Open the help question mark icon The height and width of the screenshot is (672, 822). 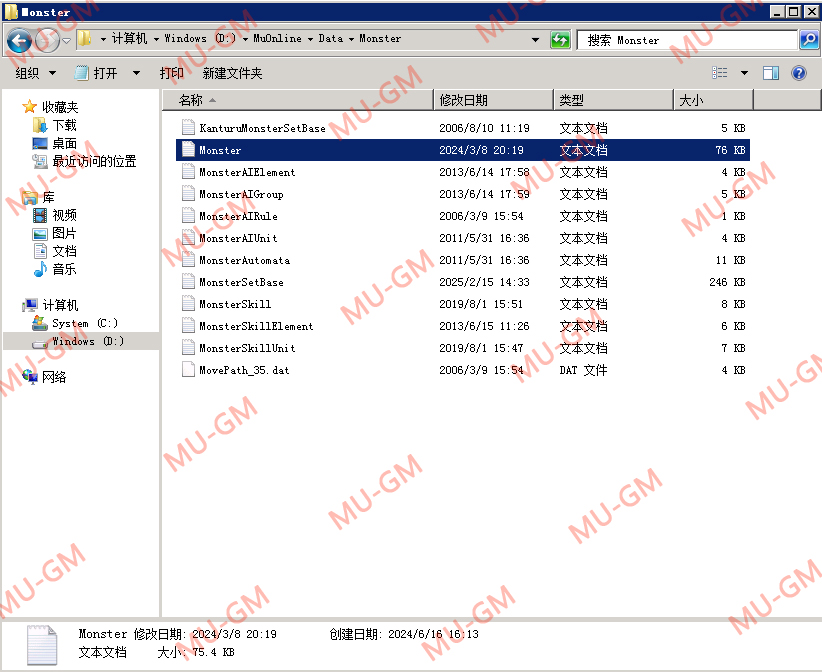click(799, 73)
